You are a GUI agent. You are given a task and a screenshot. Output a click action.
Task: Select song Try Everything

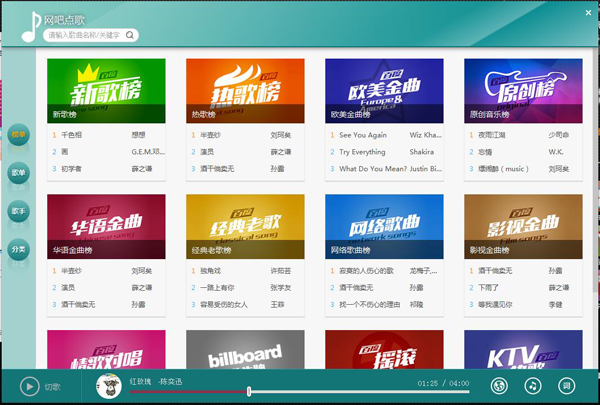point(362,152)
